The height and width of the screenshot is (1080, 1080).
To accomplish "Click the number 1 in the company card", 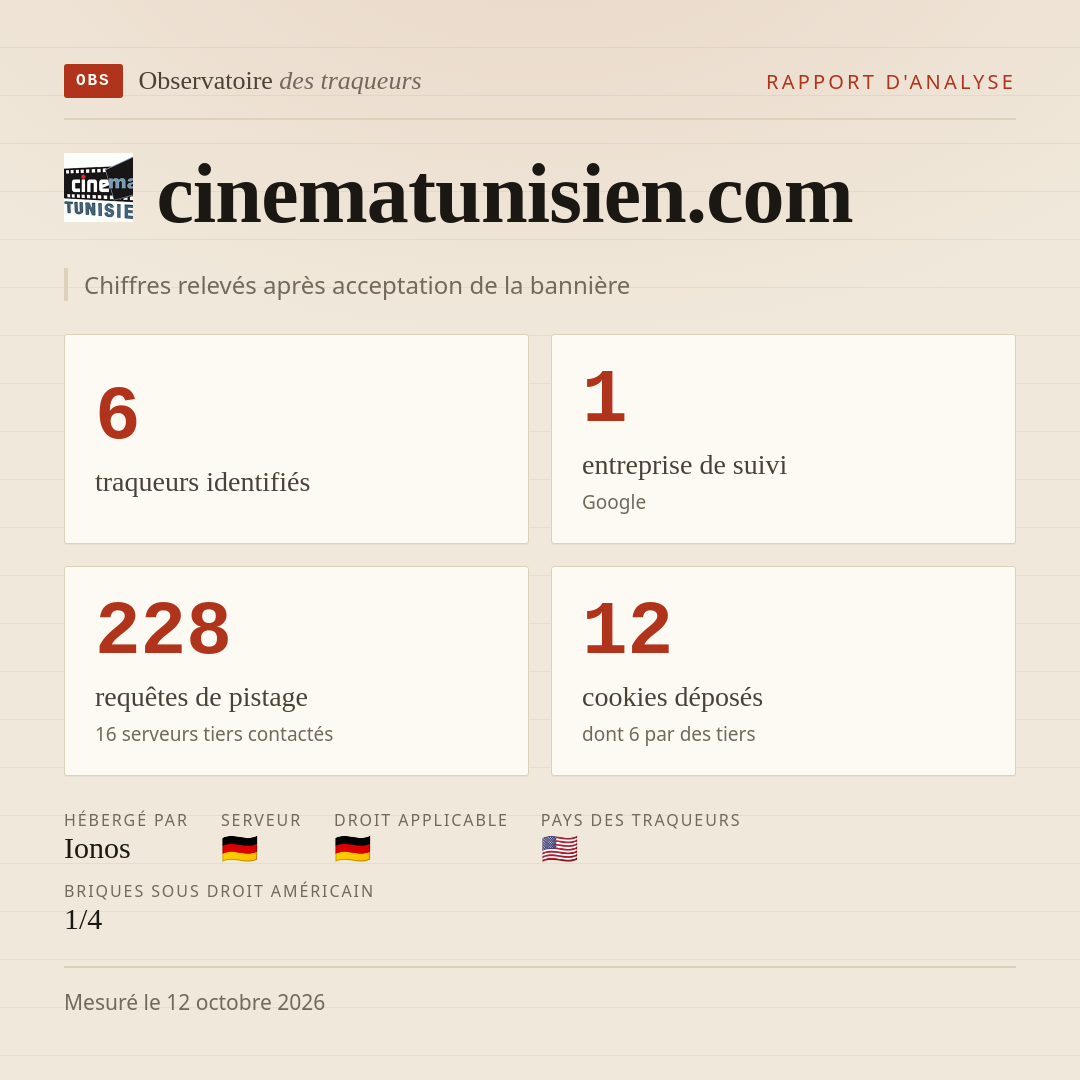I will coord(605,396).
